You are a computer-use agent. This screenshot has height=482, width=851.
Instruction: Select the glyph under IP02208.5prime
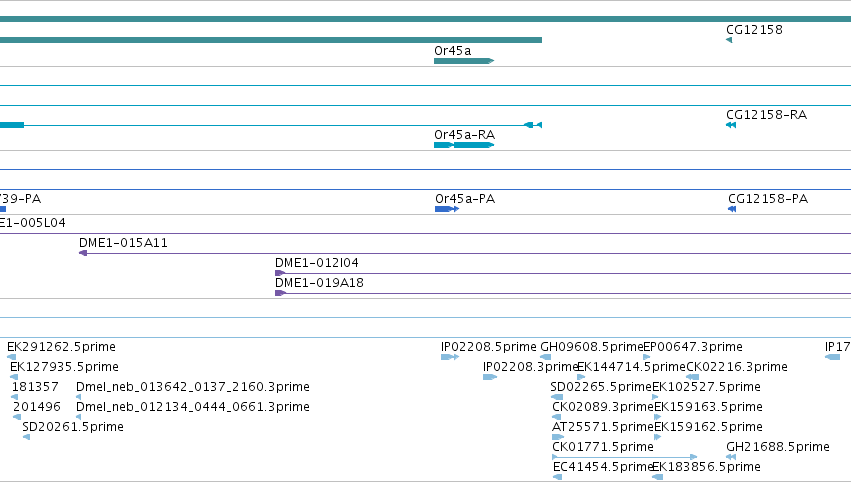[450, 357]
